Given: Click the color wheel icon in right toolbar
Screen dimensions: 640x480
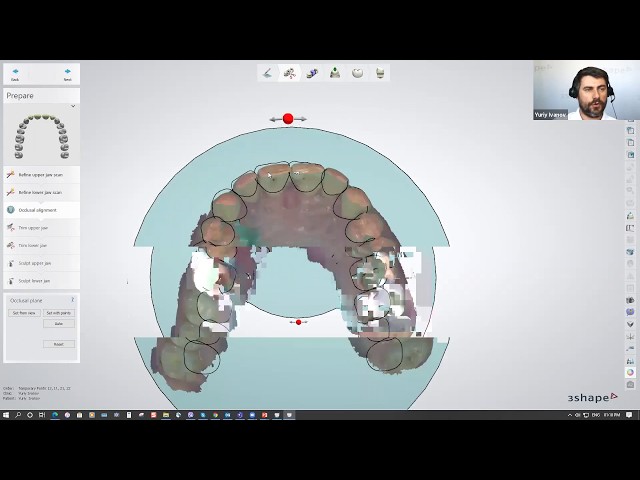Looking at the screenshot, I should pyautogui.click(x=630, y=372).
